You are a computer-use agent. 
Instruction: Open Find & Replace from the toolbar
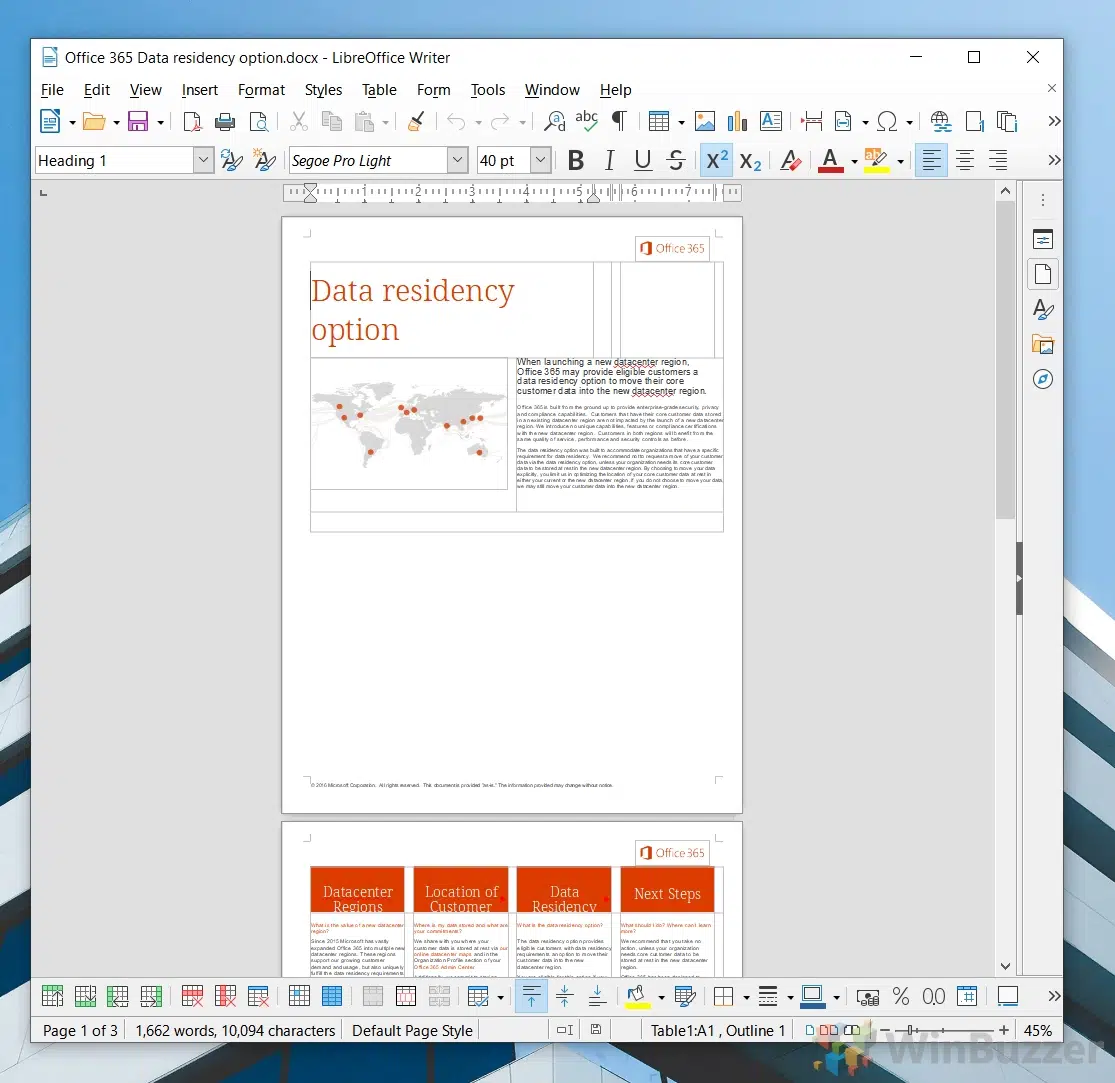pyautogui.click(x=555, y=122)
